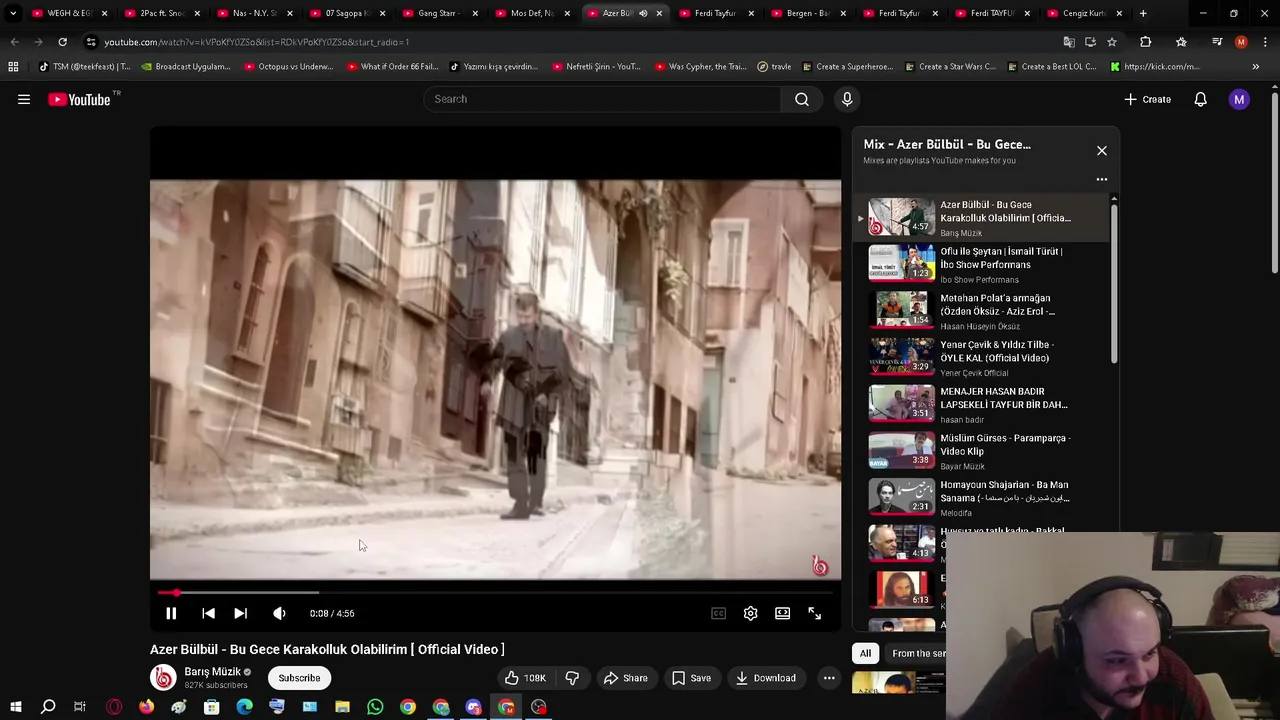The width and height of the screenshot is (1280, 720).
Task: Open Windows taskbar search
Action: coord(47,707)
